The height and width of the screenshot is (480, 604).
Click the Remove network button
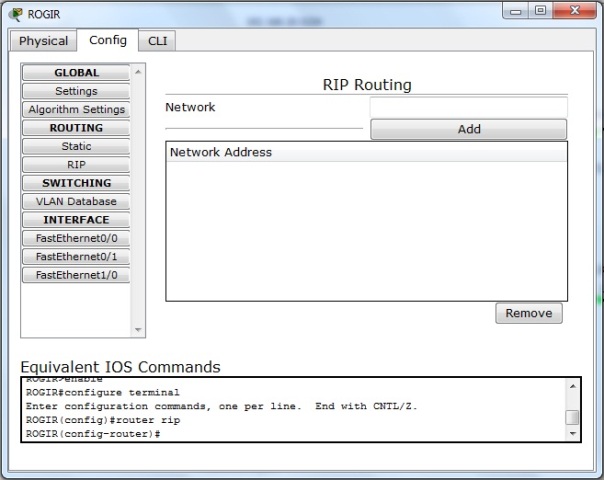(x=528, y=313)
